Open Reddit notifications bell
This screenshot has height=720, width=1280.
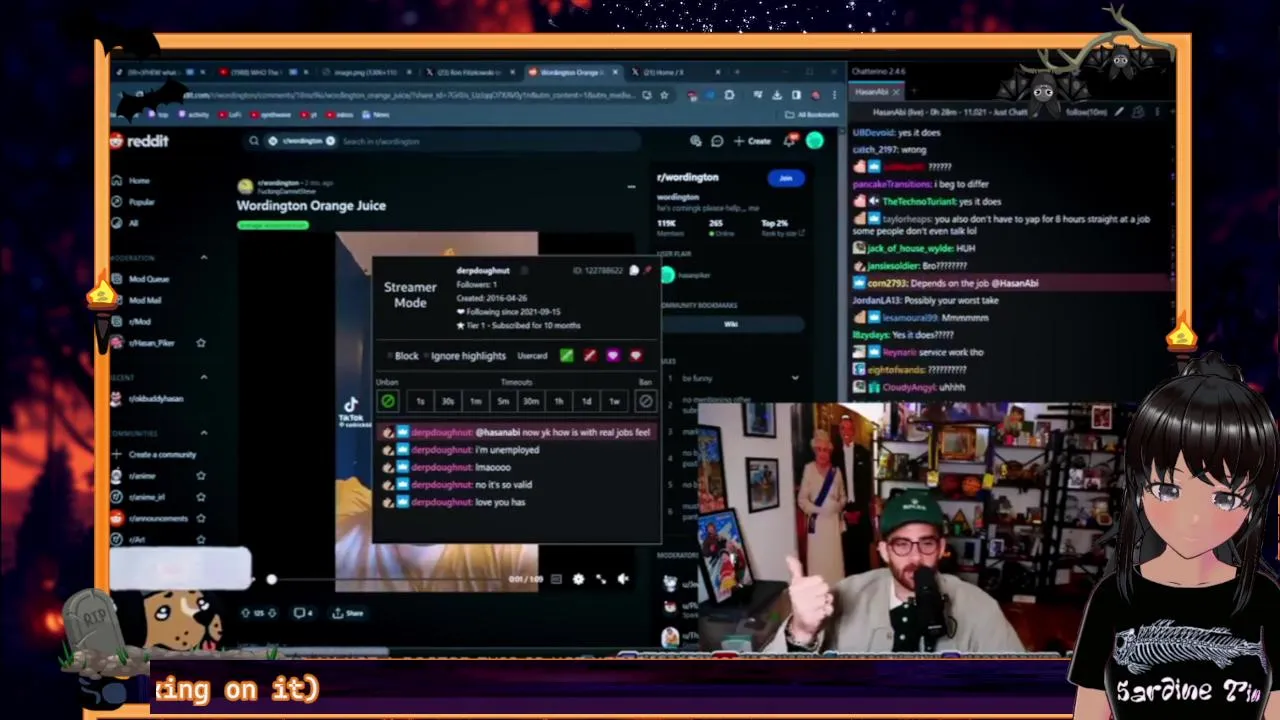790,141
